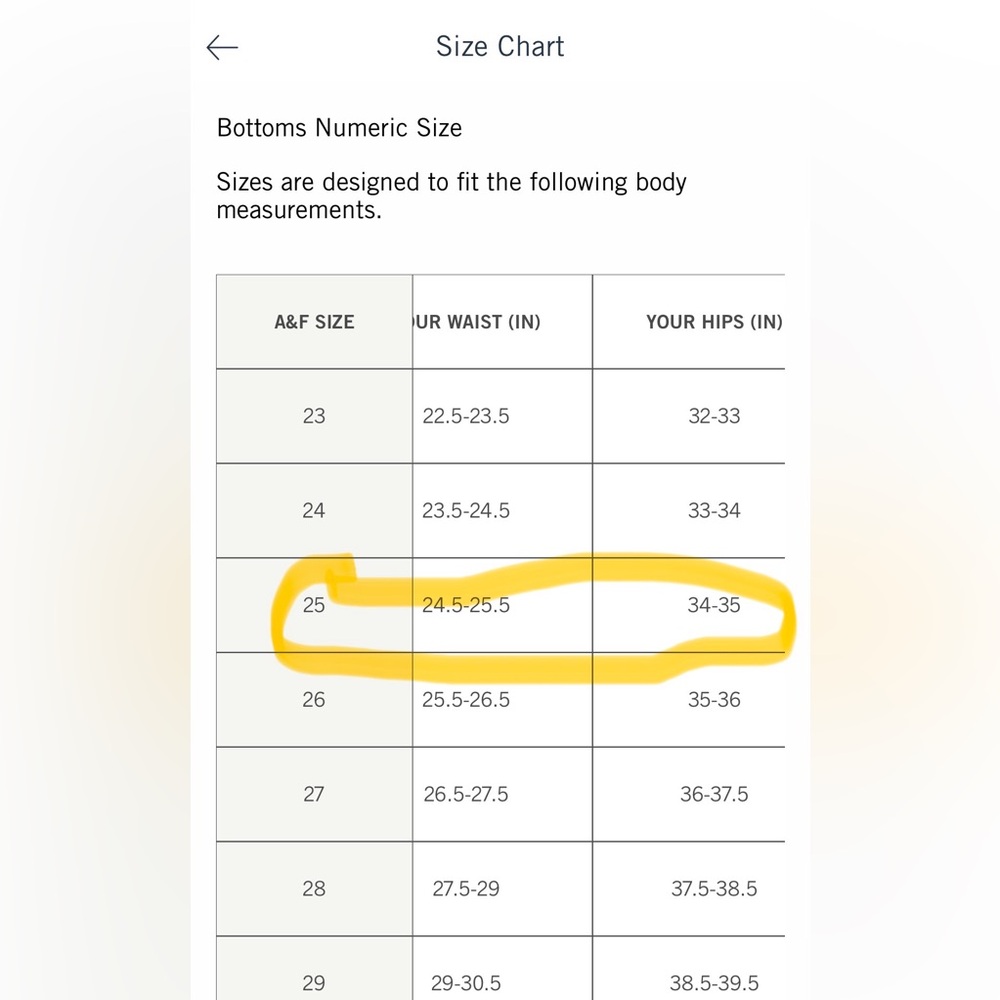
Task: Click waist measurement 22.5-23.5
Action: [x=466, y=416]
